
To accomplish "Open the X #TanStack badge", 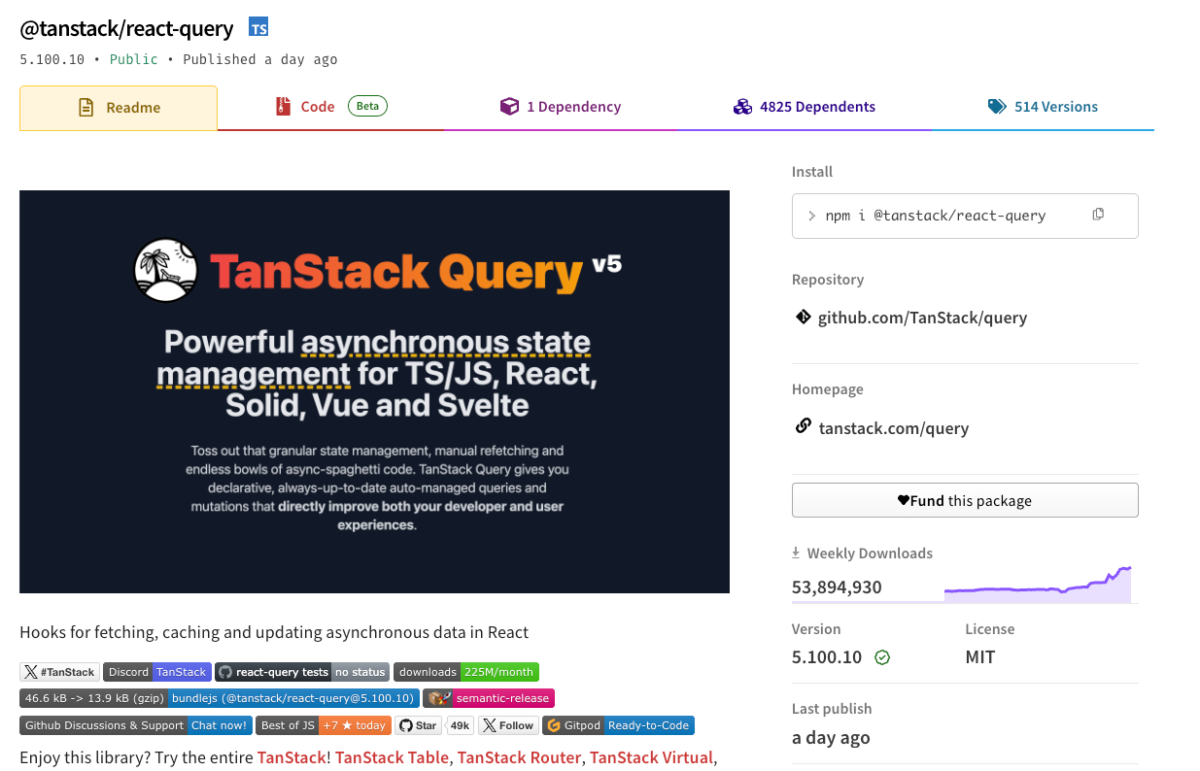I will (59, 672).
